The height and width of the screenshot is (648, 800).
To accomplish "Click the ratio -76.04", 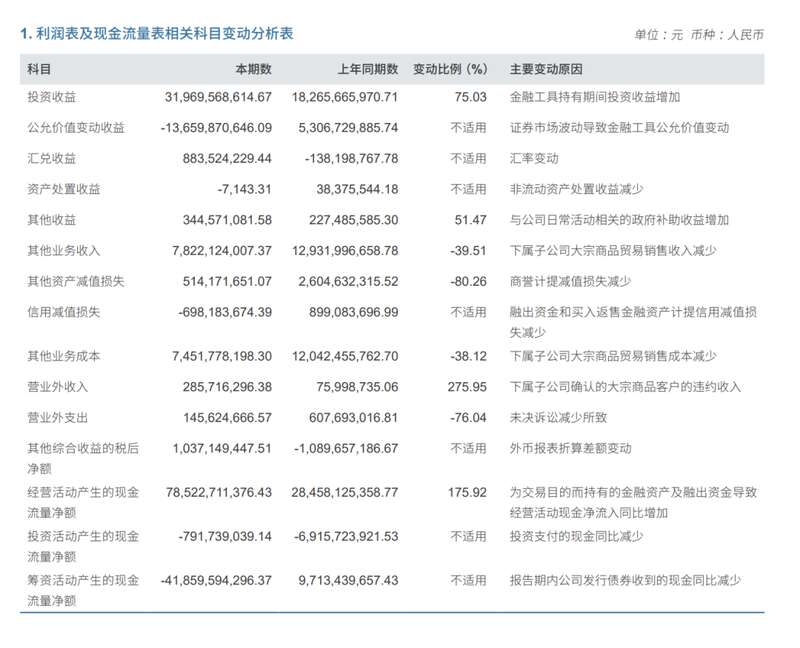I will tap(468, 417).
